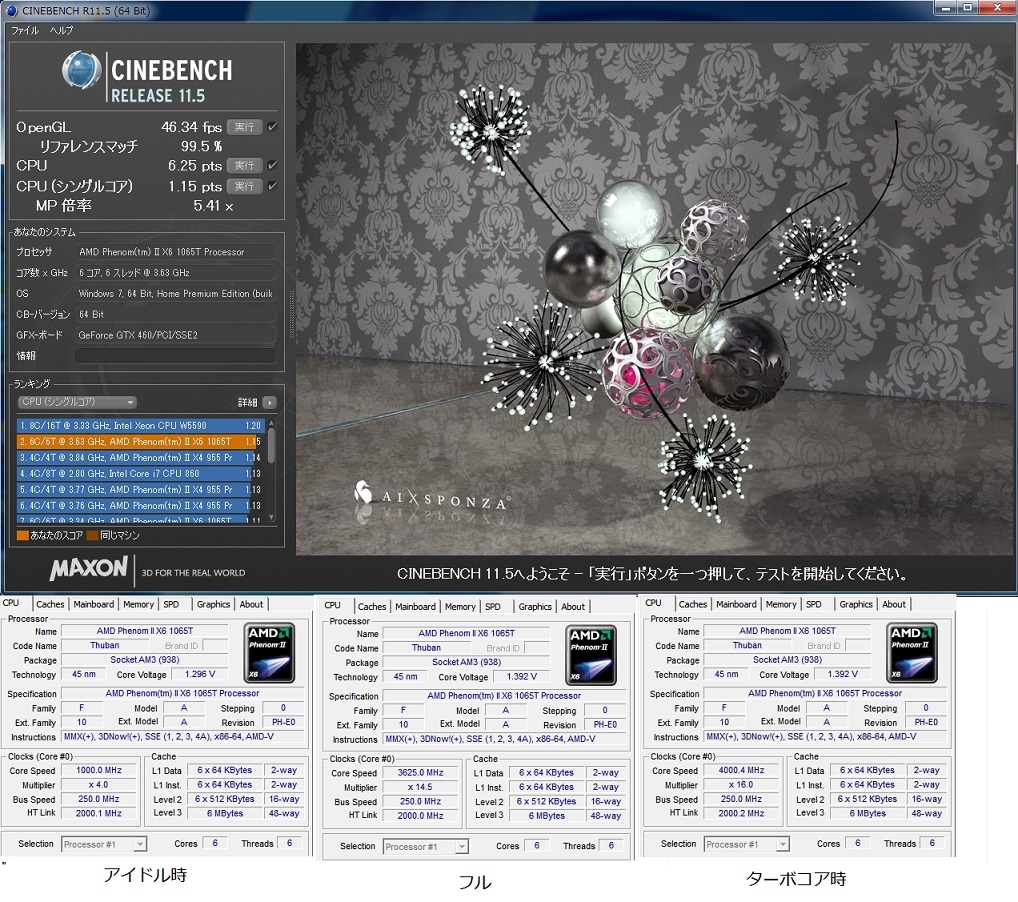Open Processor #1 selection dropdown in フル panel
The image size is (1018, 902).
pyautogui.click(x=426, y=847)
